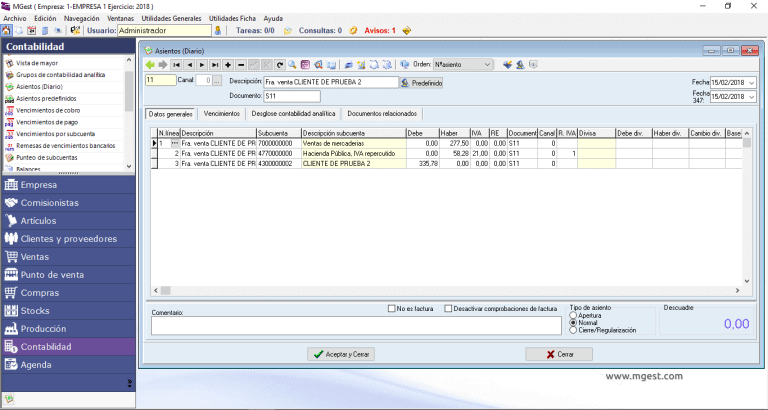
Task: Switch to the Vencimientos tab
Action: click(x=222, y=114)
